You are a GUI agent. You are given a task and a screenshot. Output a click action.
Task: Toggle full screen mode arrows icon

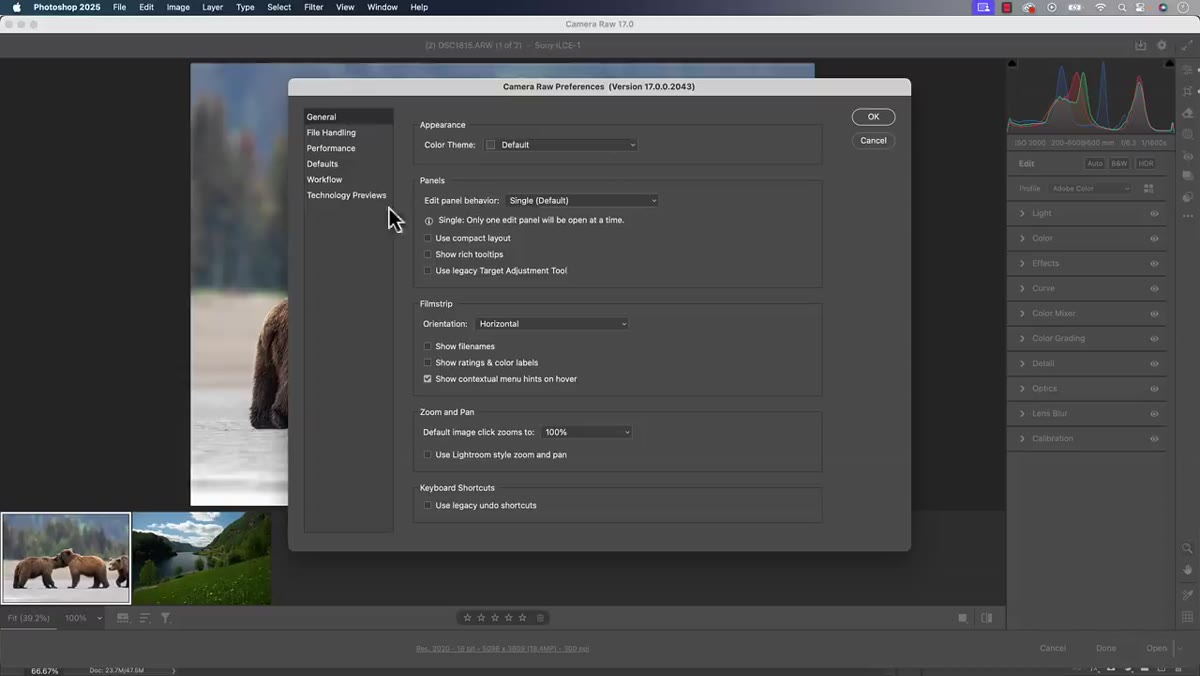[1186, 45]
